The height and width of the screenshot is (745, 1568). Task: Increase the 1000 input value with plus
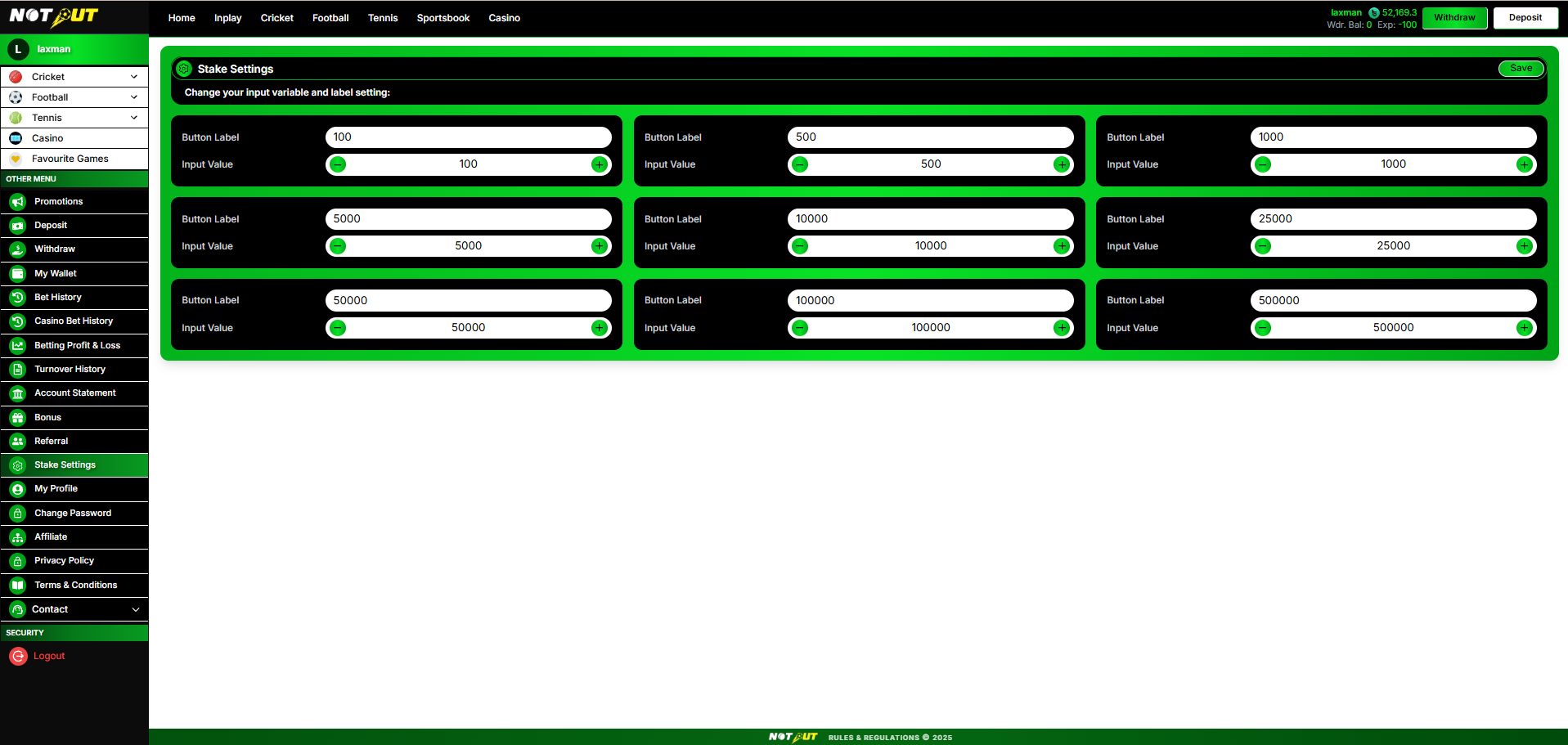pyautogui.click(x=1525, y=164)
